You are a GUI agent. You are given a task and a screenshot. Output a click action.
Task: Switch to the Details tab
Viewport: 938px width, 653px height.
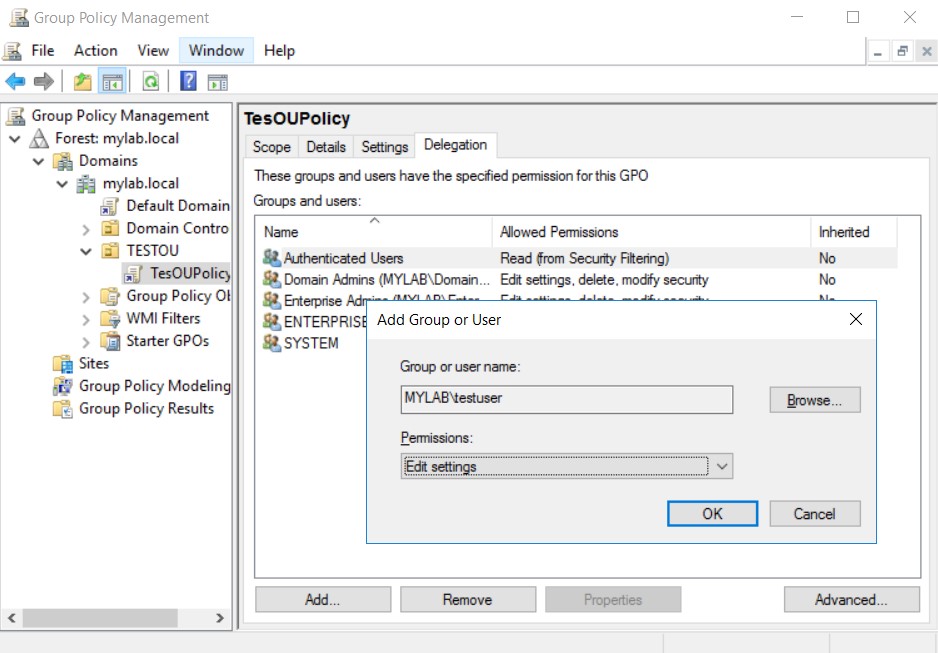(x=326, y=147)
